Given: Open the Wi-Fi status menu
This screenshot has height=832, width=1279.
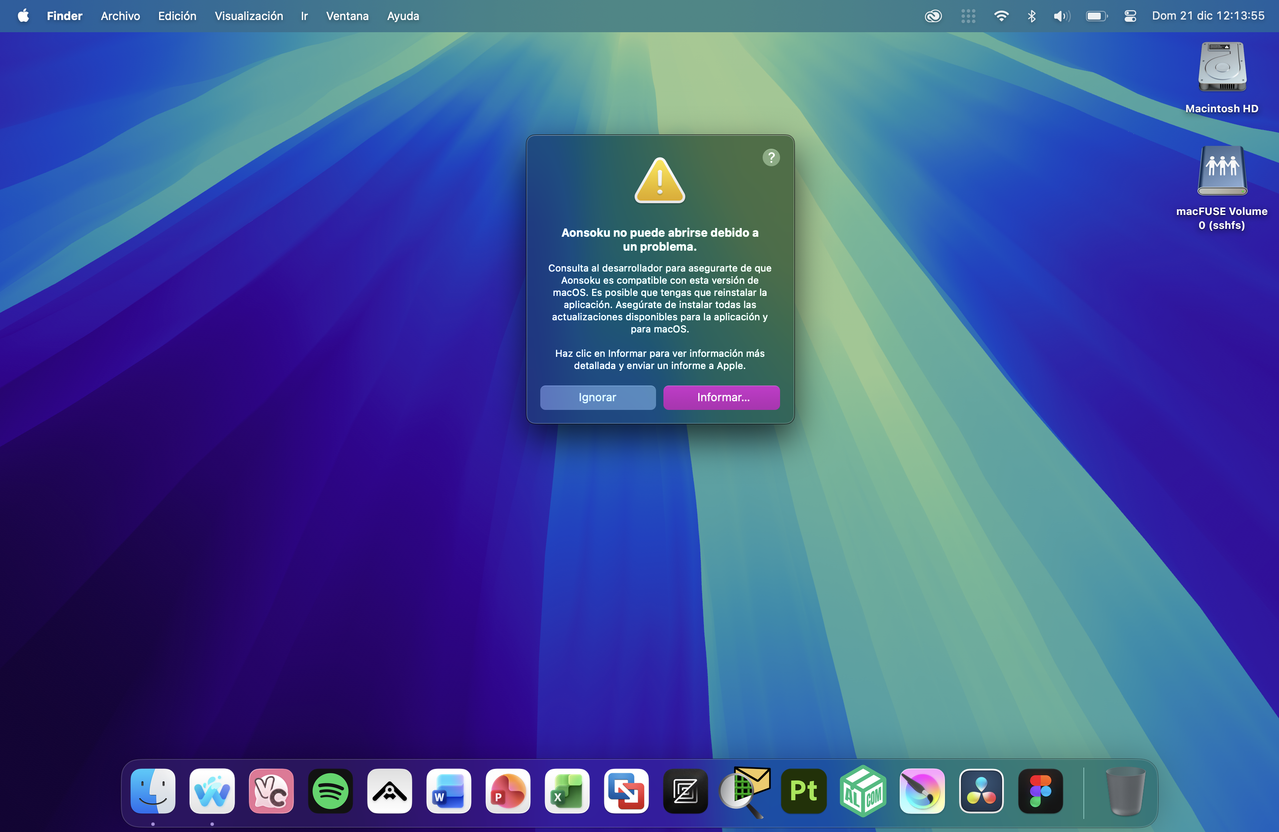Looking at the screenshot, I should [x=1001, y=16].
